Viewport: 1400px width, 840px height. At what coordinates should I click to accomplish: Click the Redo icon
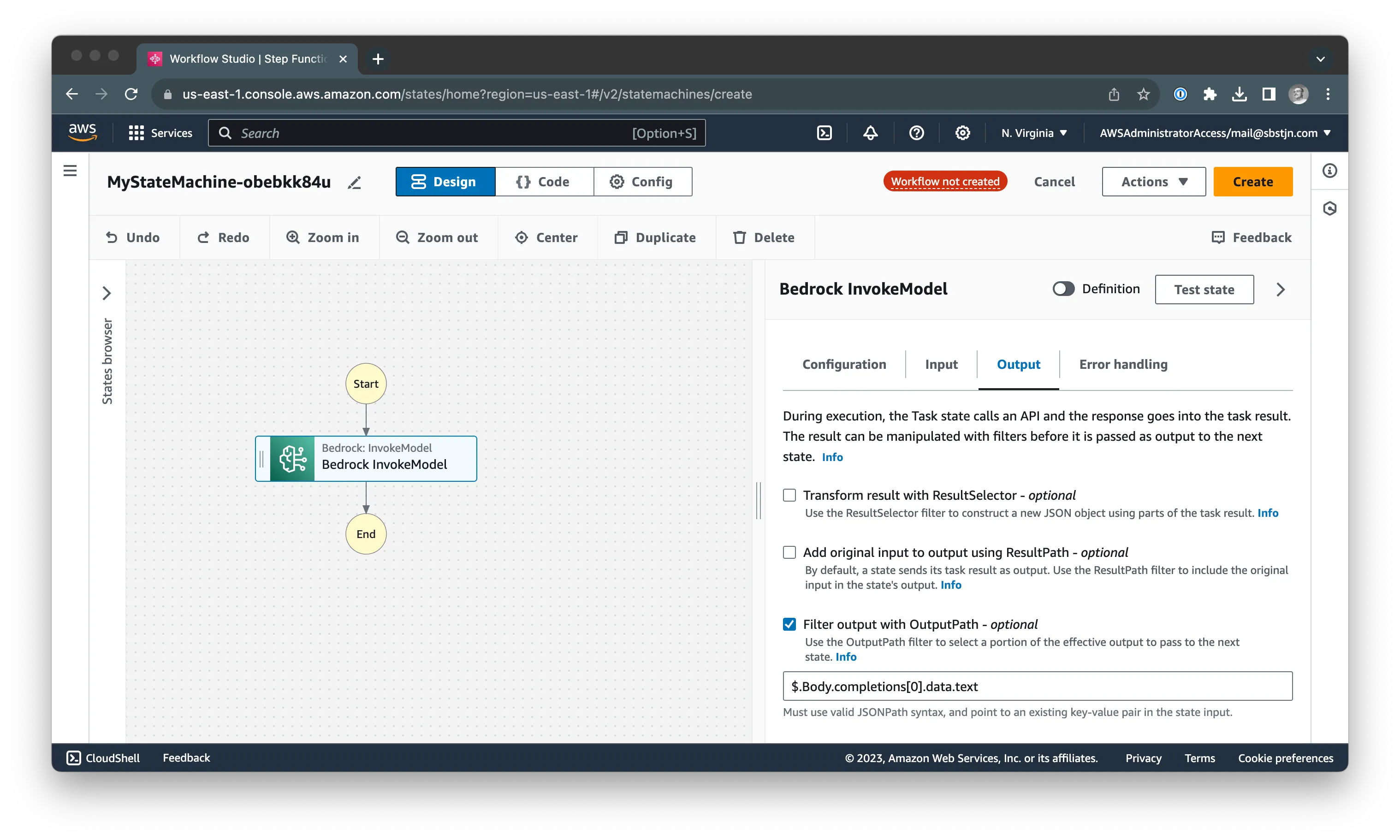click(x=224, y=237)
